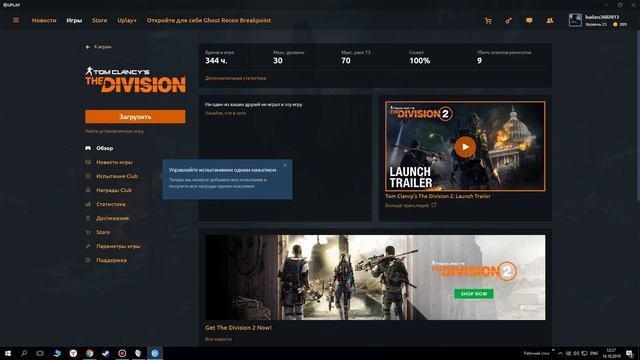The height and width of the screenshot is (360, 640).
Task: Click the active Uplay taskbar icon
Action: pyautogui.click(x=155, y=353)
